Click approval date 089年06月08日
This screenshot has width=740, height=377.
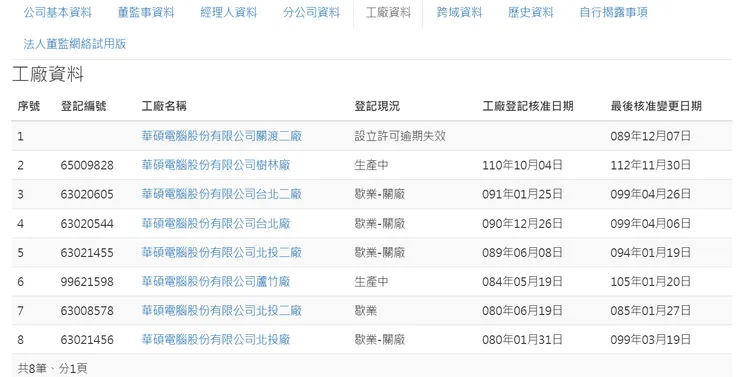point(522,253)
